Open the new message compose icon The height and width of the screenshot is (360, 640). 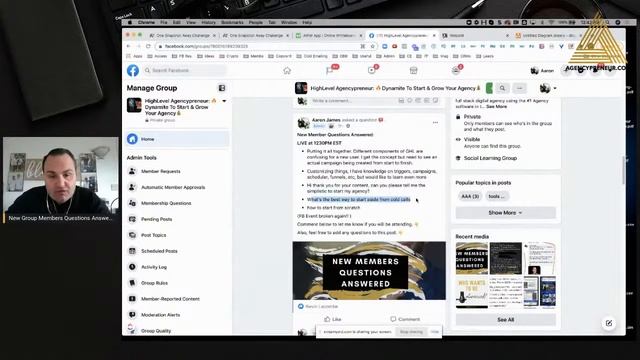click(609, 323)
